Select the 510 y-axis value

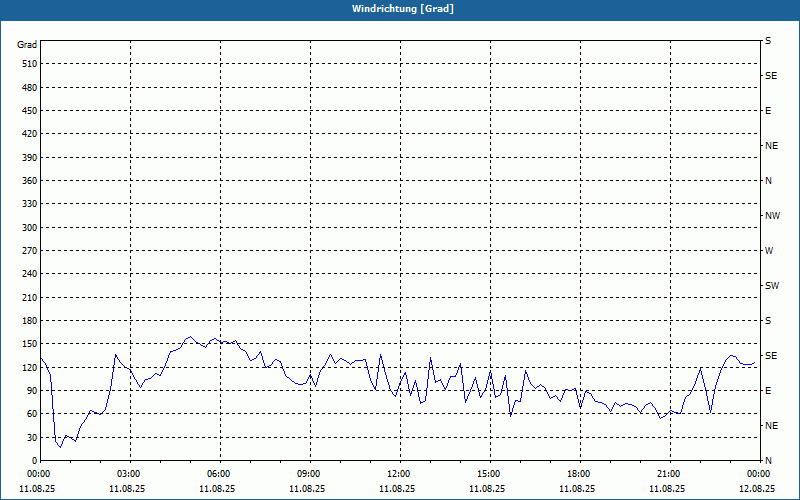click(30, 64)
